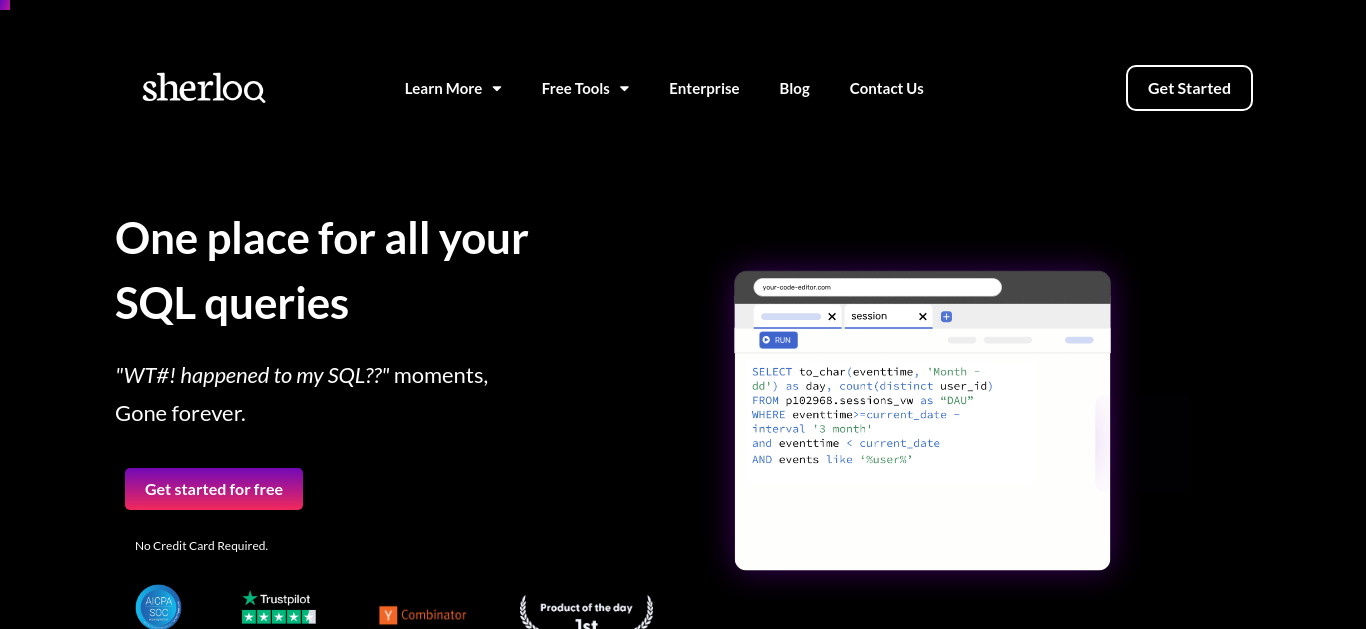
Task: Close the first unnamed editor tab
Action: (832, 317)
